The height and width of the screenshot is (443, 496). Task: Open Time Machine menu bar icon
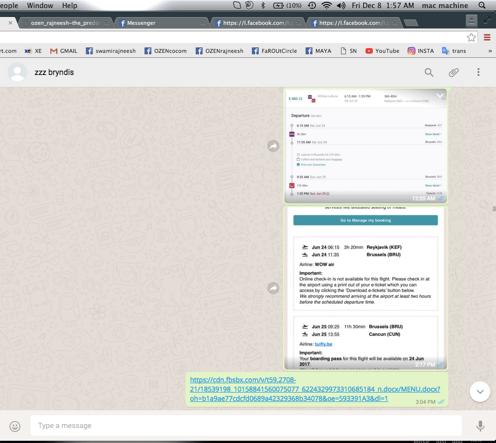coord(312,5)
